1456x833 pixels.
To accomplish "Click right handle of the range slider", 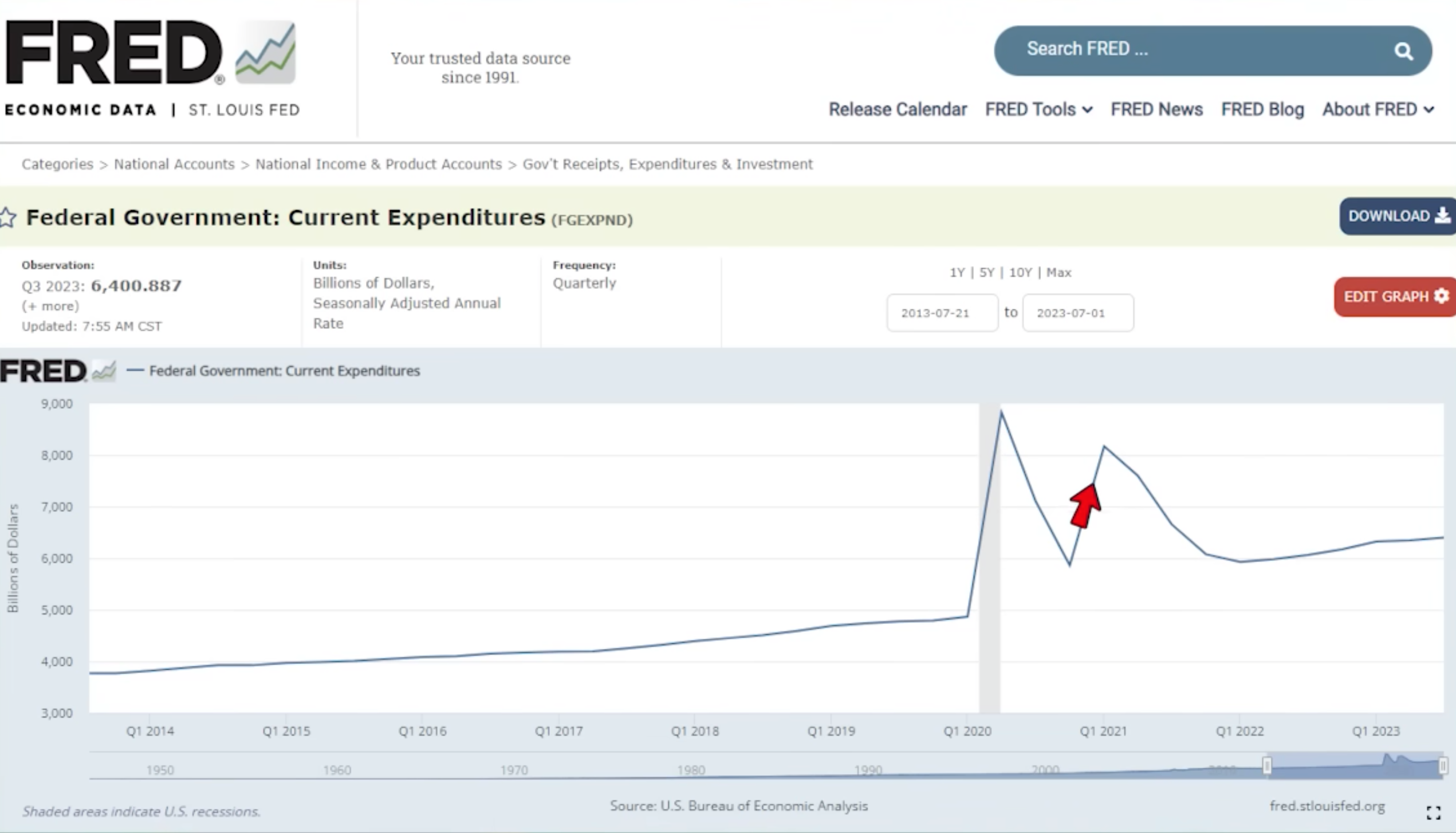I will [1443, 765].
